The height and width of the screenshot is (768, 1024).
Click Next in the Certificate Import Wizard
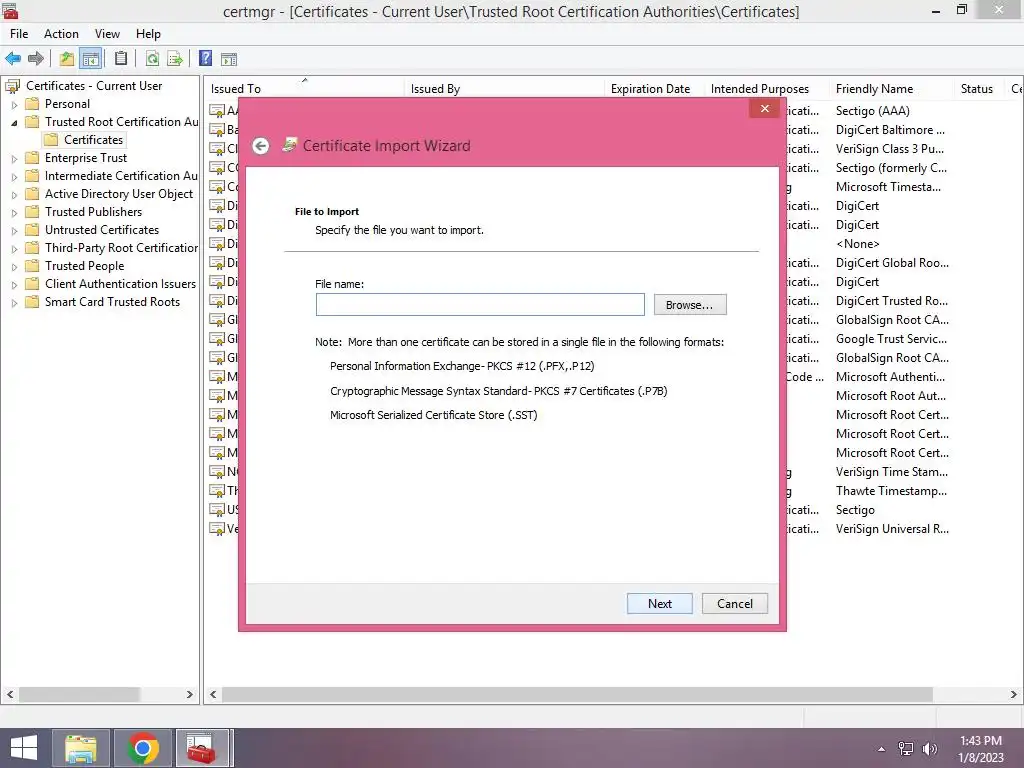[660, 603]
